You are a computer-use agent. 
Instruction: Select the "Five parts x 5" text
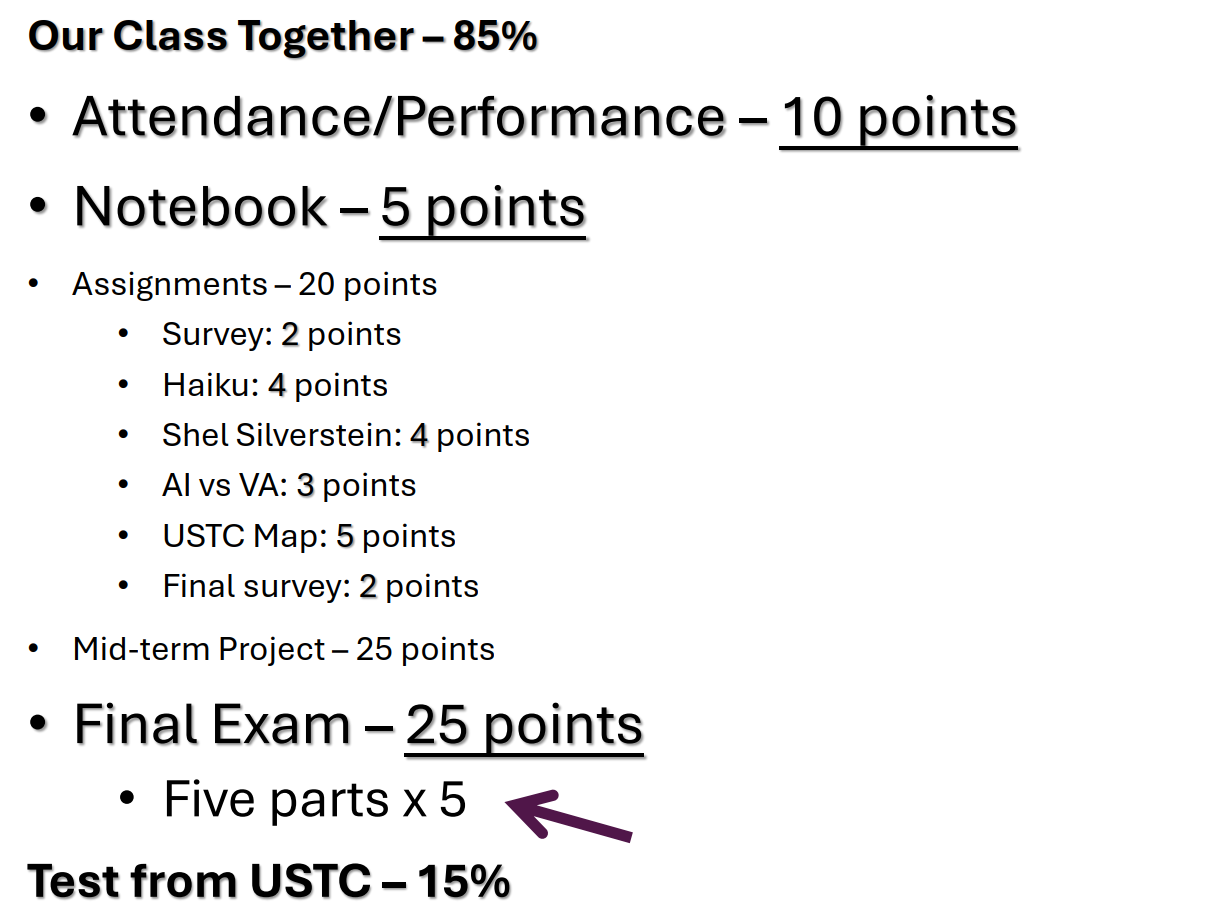314,800
